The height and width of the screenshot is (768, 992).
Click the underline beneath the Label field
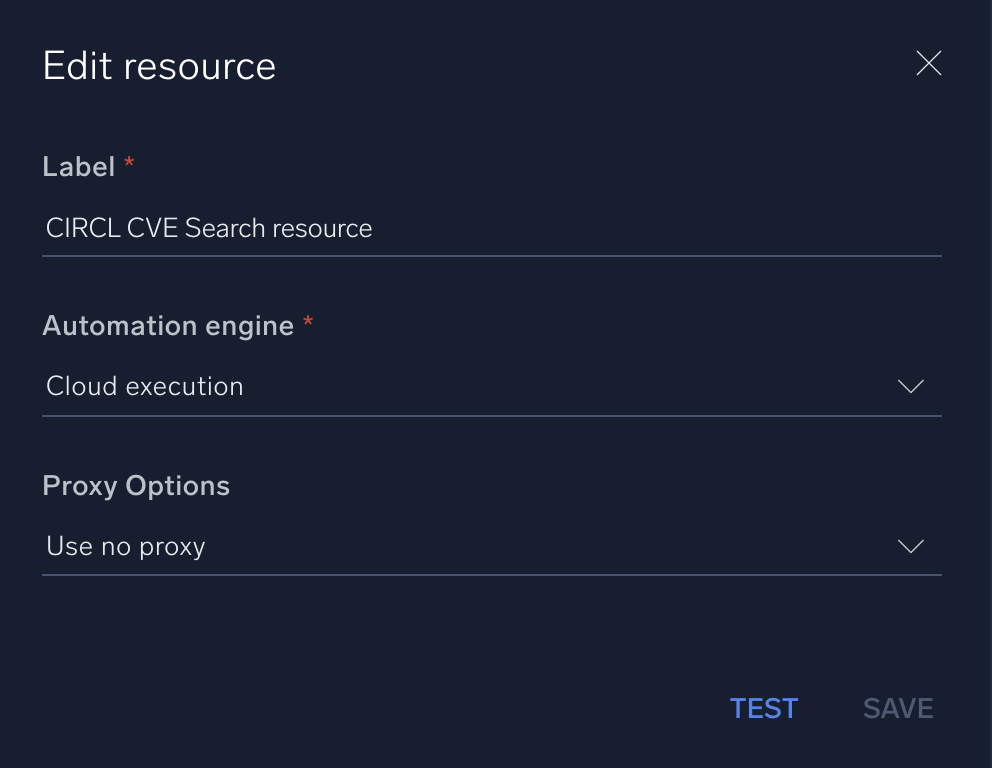(x=492, y=255)
